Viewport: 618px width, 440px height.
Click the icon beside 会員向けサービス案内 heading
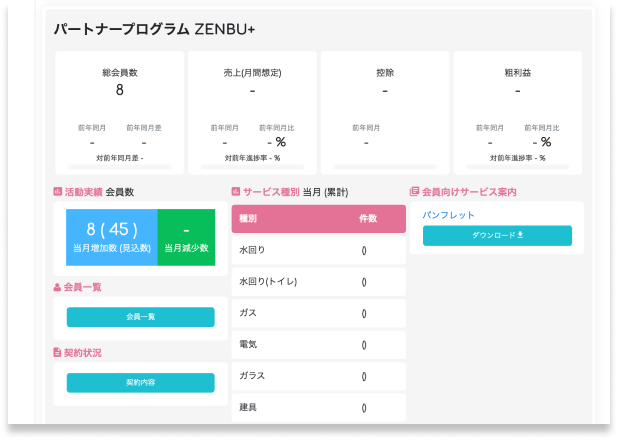[x=415, y=191]
